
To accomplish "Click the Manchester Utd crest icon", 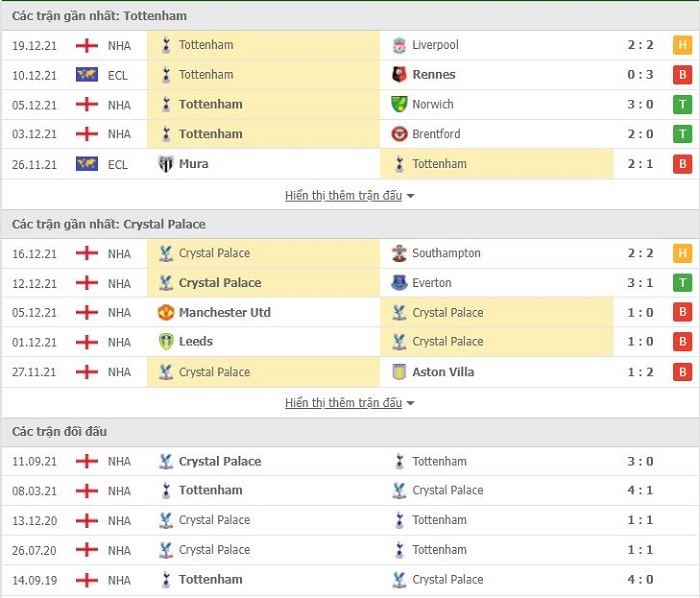I will pyautogui.click(x=166, y=312).
